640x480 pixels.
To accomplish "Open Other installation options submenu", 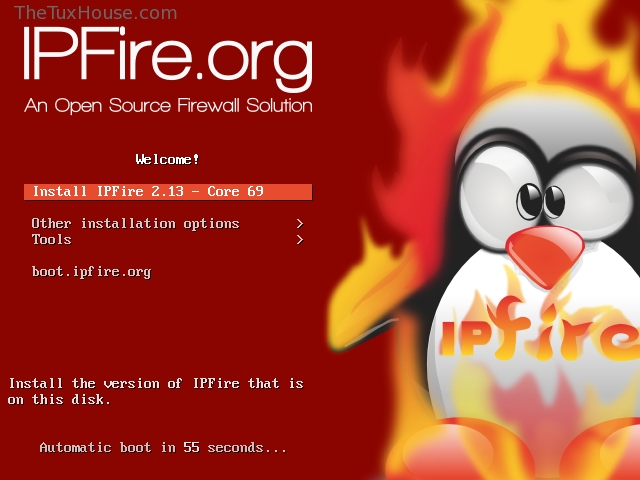I will pos(168,224).
